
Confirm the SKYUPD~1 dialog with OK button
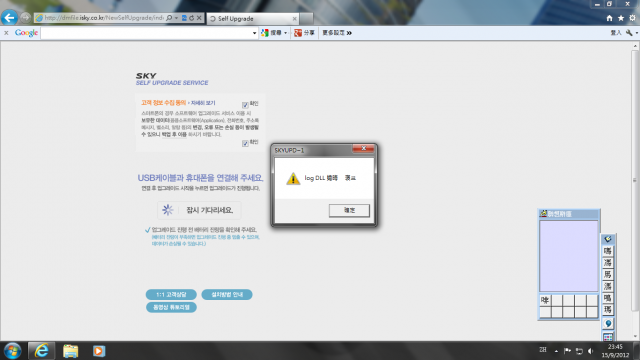pyautogui.click(x=349, y=210)
